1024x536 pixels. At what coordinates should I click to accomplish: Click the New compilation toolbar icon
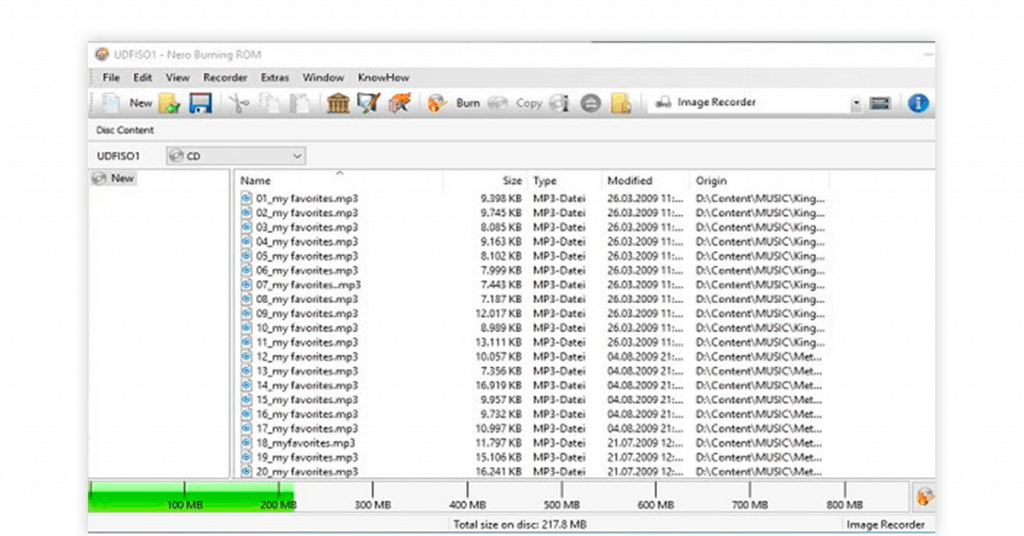pyautogui.click(x=112, y=103)
